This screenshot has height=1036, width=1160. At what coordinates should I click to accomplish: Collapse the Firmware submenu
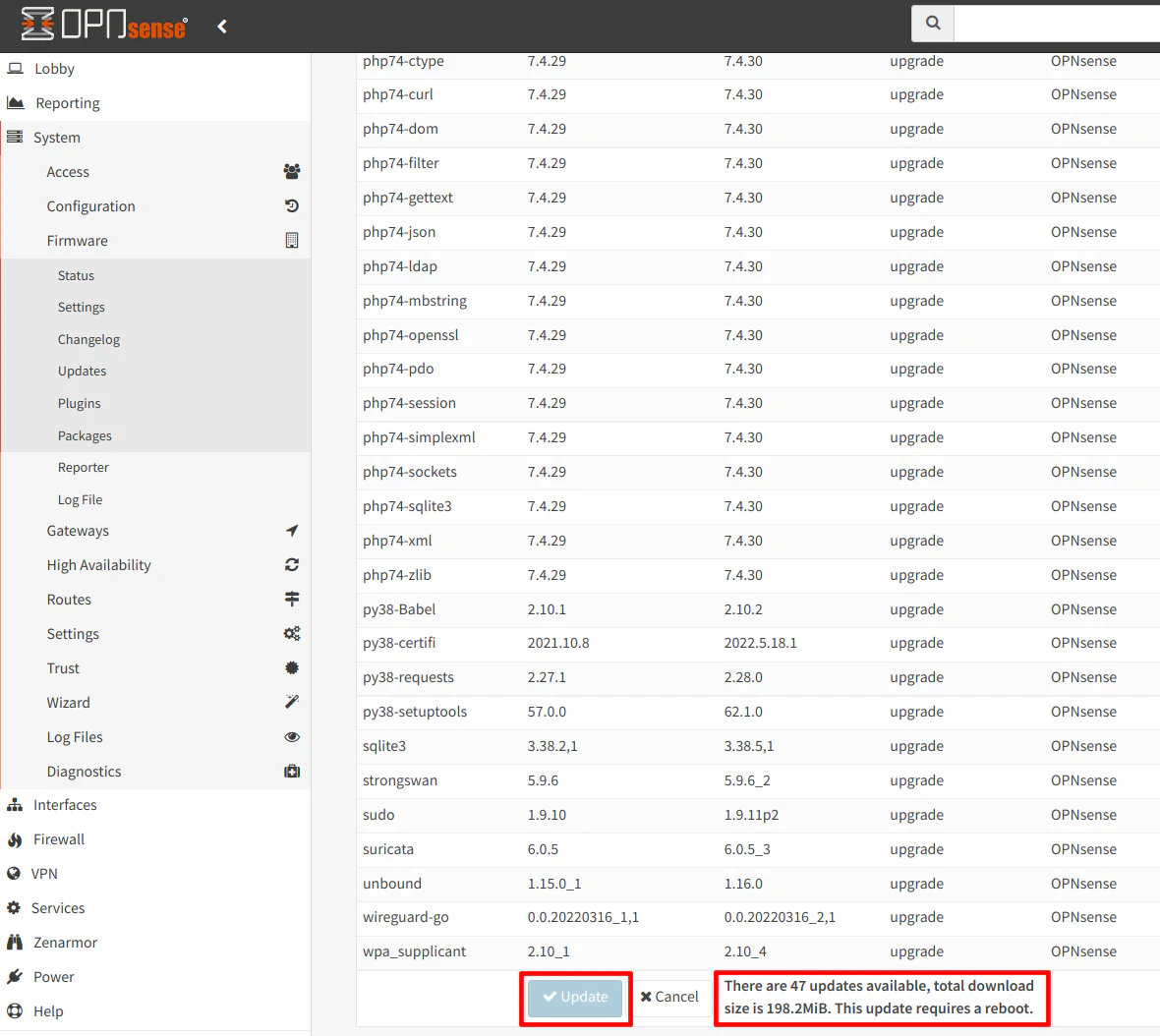click(x=77, y=241)
